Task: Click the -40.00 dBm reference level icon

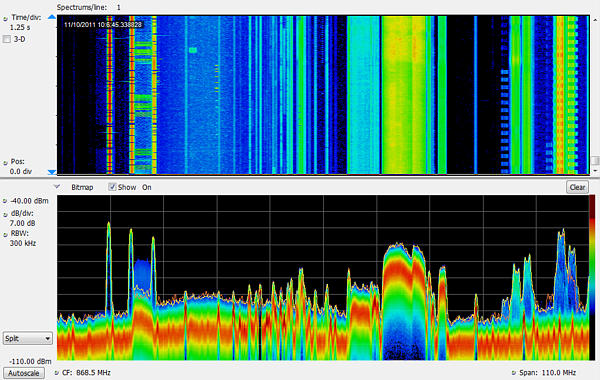Action: 5,201
